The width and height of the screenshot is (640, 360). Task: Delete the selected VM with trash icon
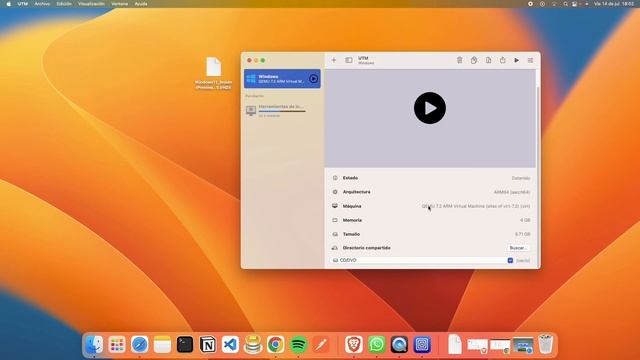[x=460, y=60]
